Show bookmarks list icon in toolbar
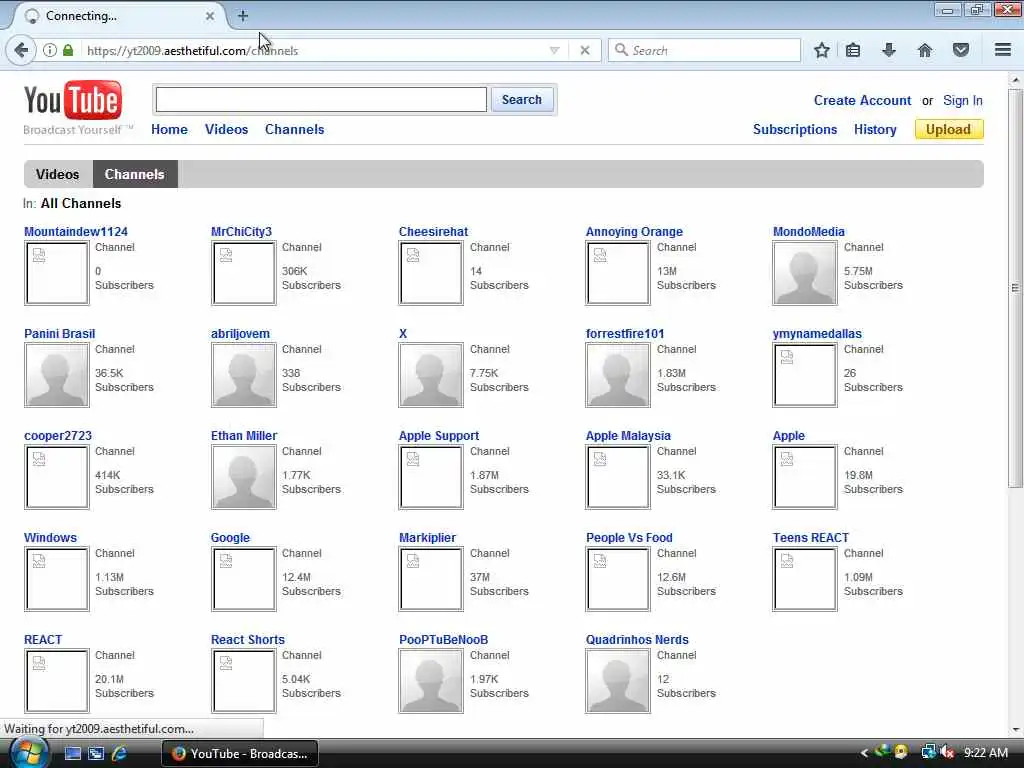The height and width of the screenshot is (768, 1024). [x=853, y=50]
